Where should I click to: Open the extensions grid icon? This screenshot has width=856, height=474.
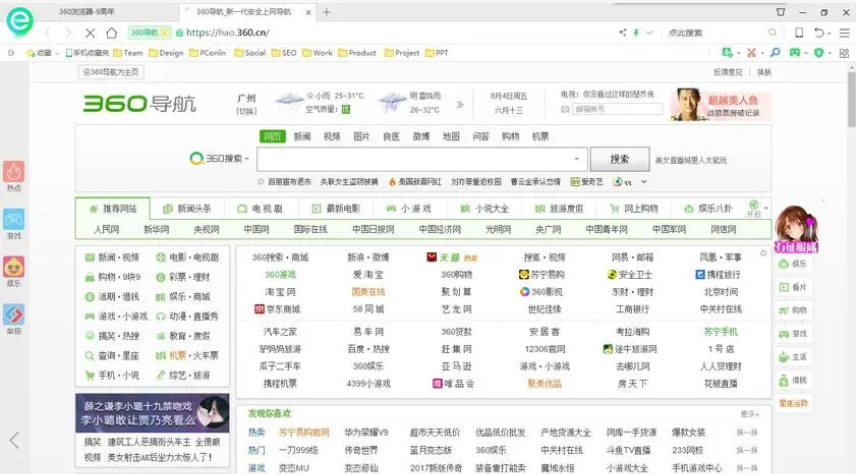click(844, 53)
